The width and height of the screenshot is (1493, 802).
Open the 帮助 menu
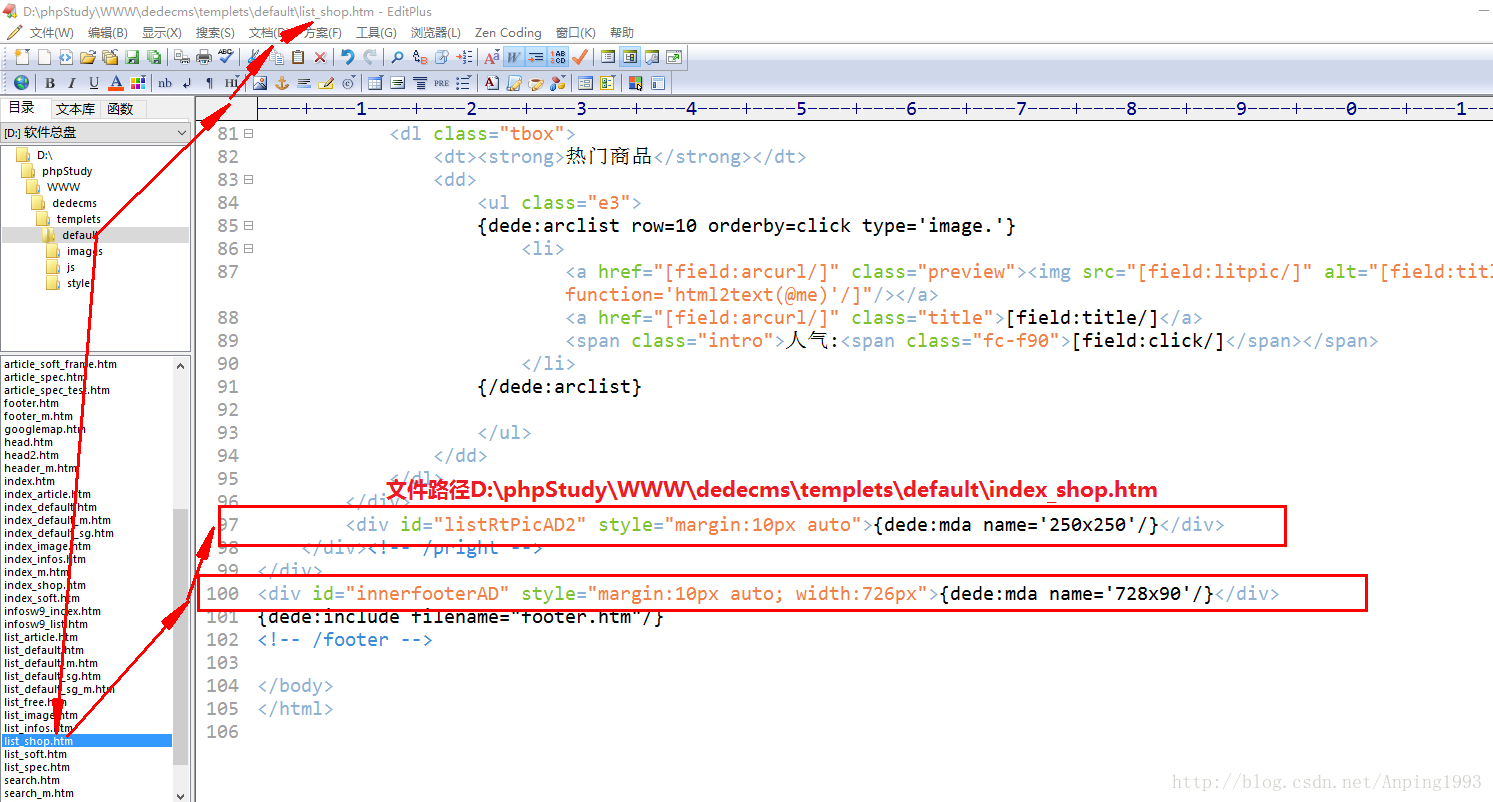621,33
